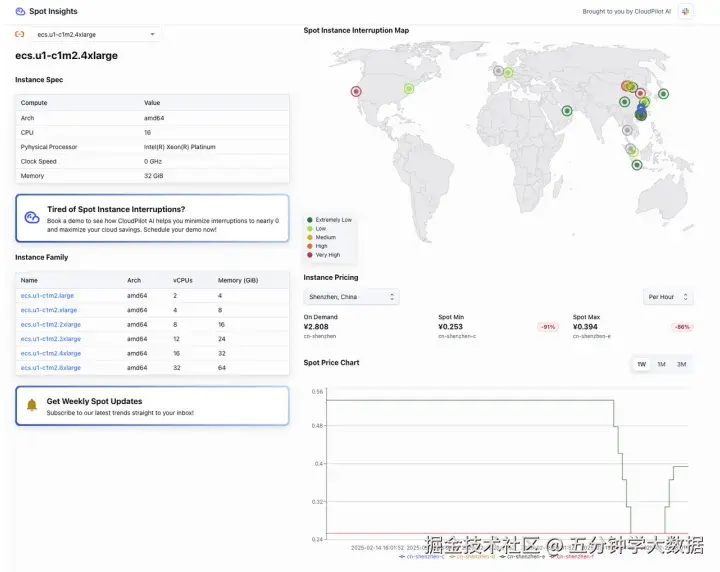Screen dimensions: 720x572
Task: Open the ecs.u1-c1m2.xlarge instance link
Action: [x=49, y=310]
